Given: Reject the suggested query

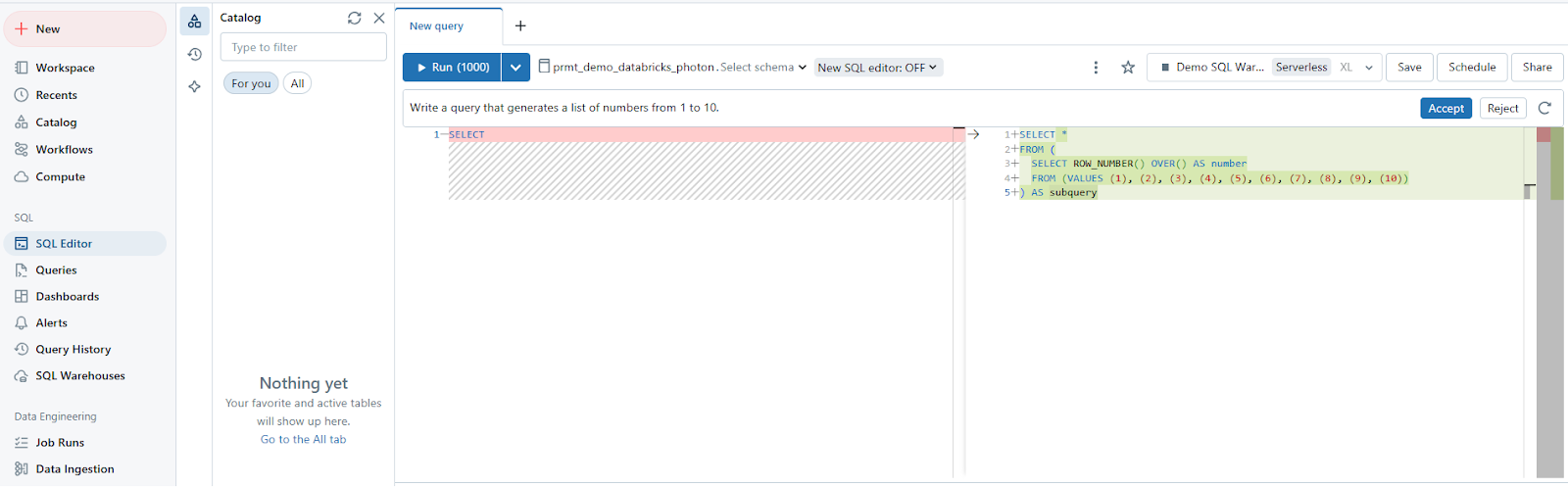Looking at the screenshot, I should (1502, 109).
